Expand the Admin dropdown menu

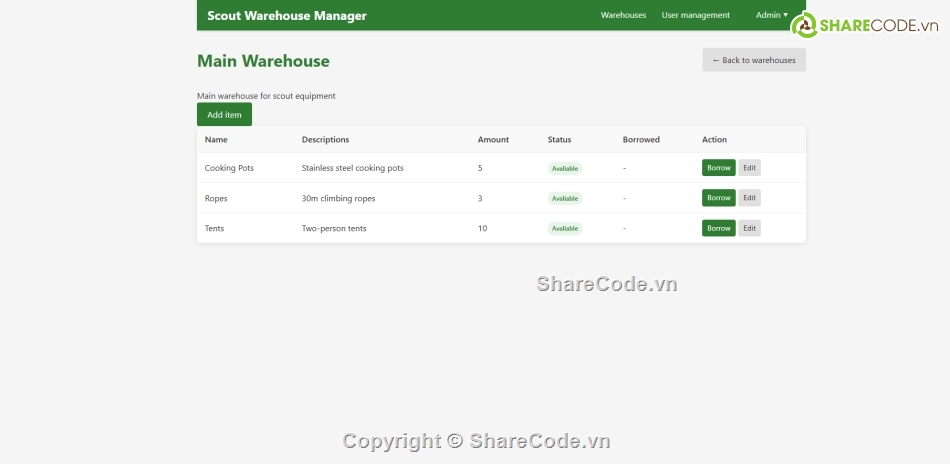pos(771,15)
